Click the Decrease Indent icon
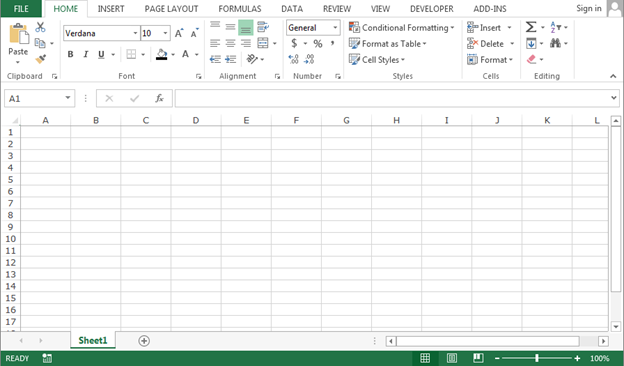This screenshot has width=624, height=366. point(215,59)
